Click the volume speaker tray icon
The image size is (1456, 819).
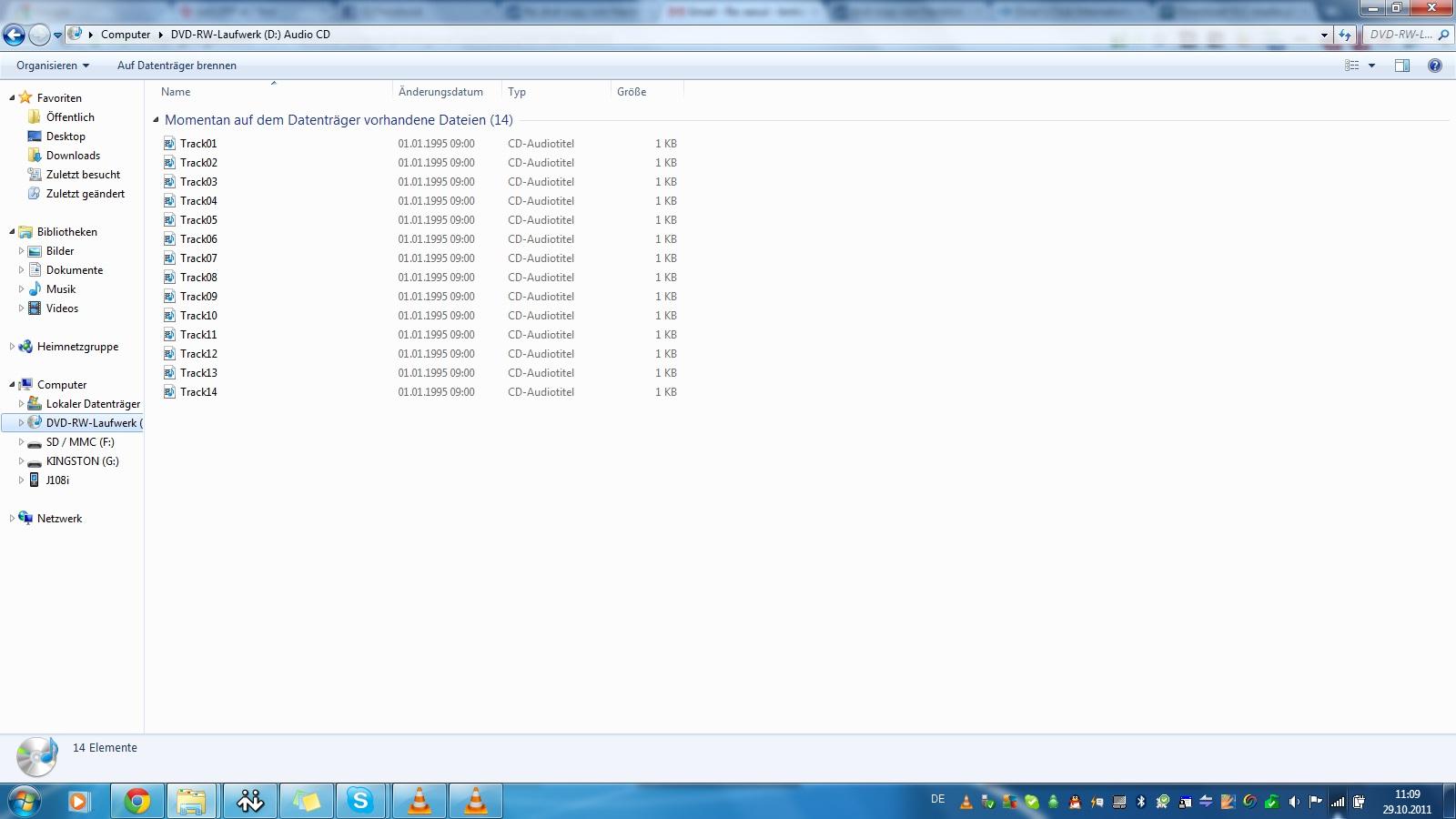click(x=1294, y=802)
